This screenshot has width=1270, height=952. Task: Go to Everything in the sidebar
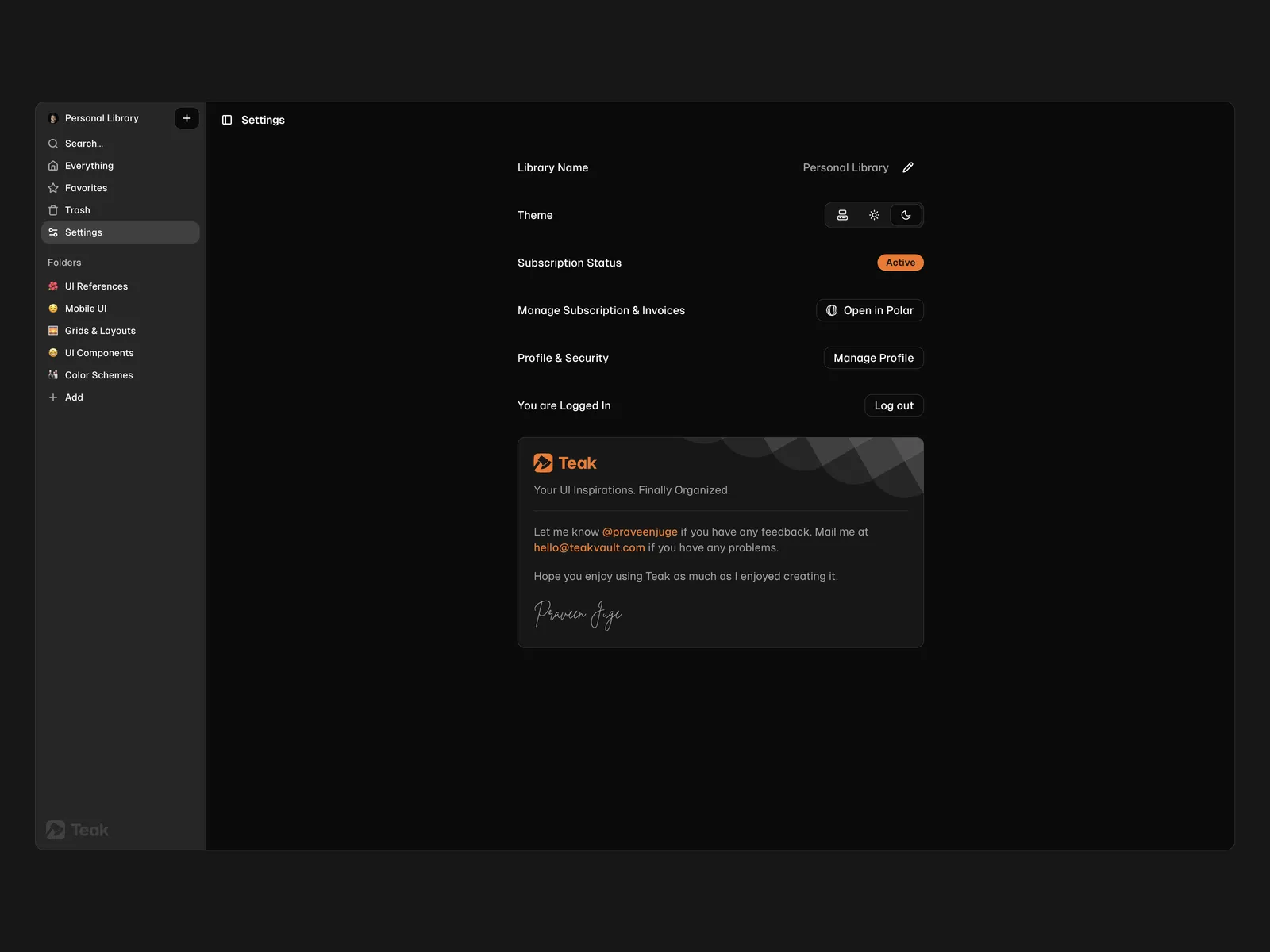pyautogui.click(x=89, y=166)
